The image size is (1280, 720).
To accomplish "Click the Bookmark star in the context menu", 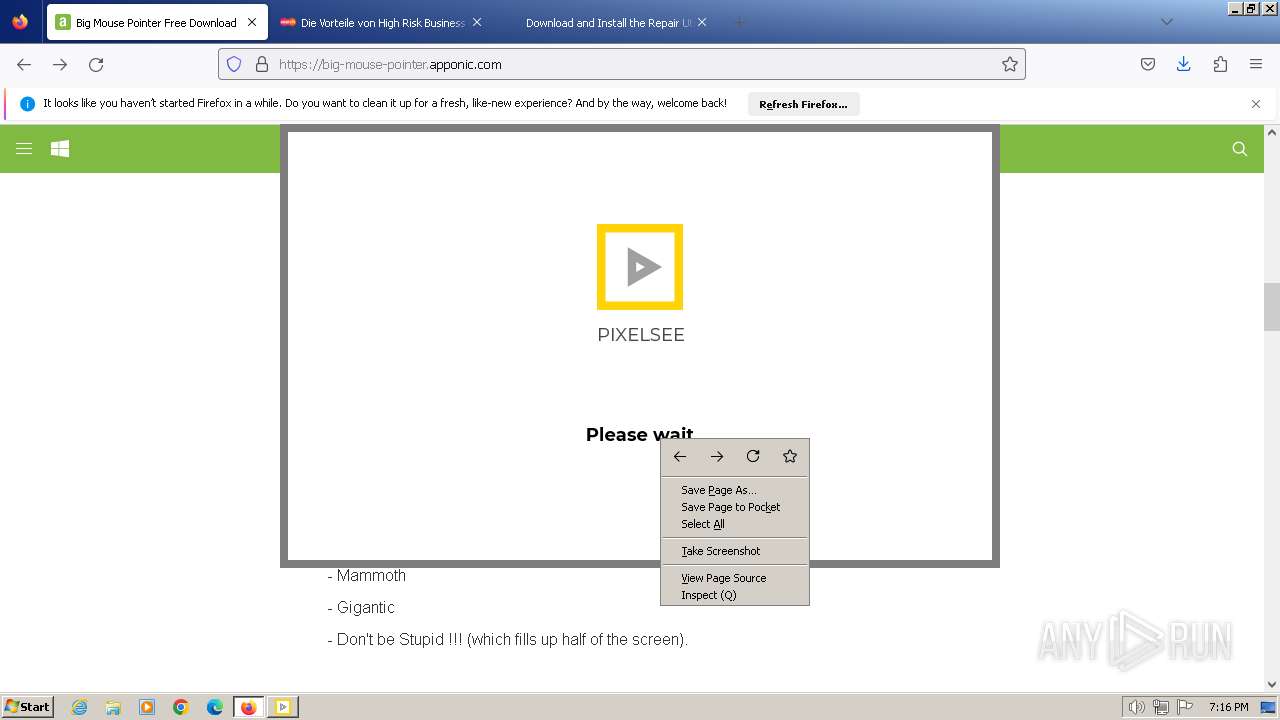I will point(790,456).
